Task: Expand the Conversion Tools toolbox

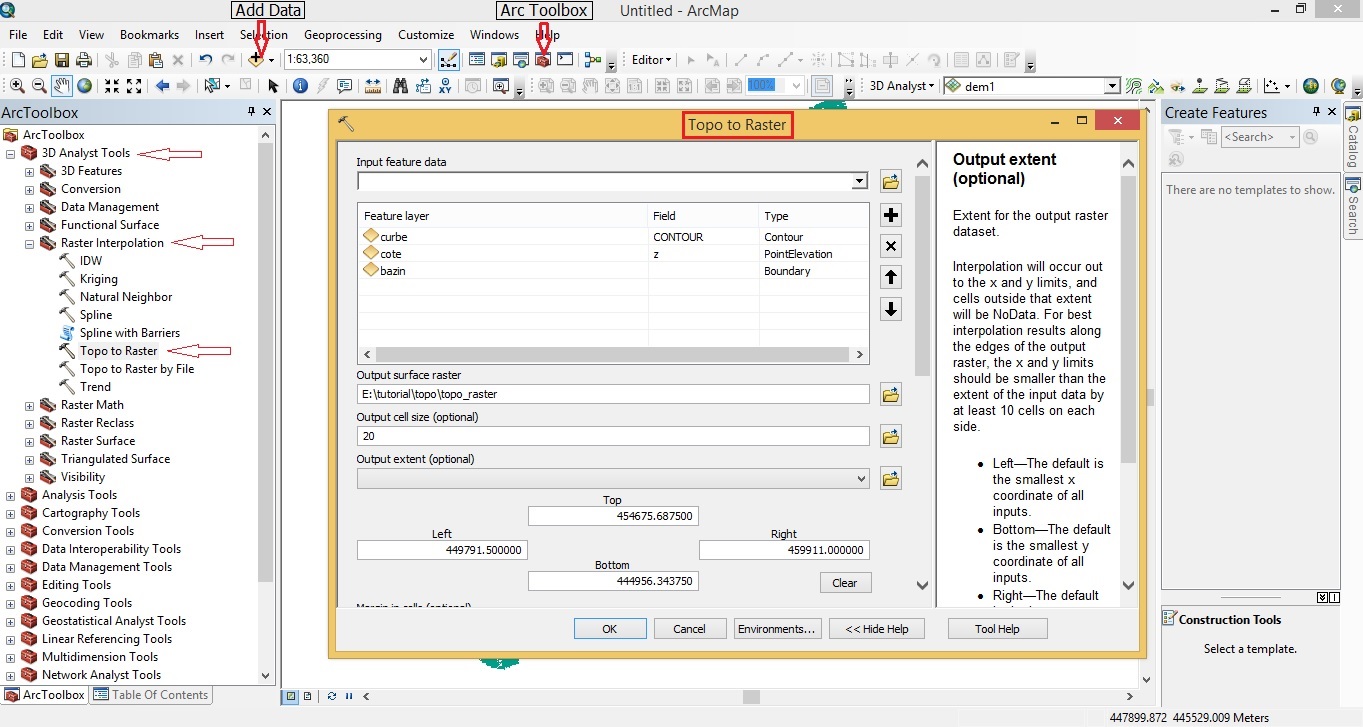Action: [10, 531]
